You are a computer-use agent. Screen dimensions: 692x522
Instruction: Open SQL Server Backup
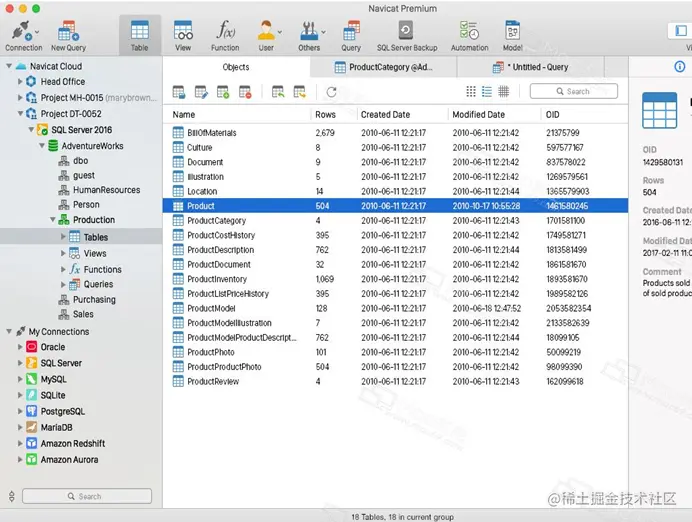coord(406,36)
